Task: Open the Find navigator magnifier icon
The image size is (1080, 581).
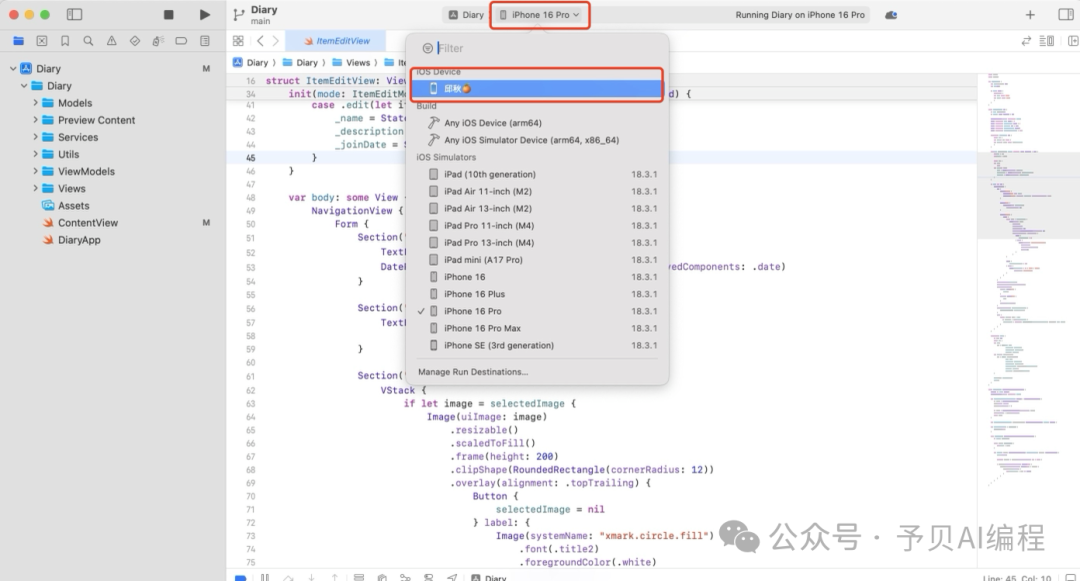Action: [88, 41]
